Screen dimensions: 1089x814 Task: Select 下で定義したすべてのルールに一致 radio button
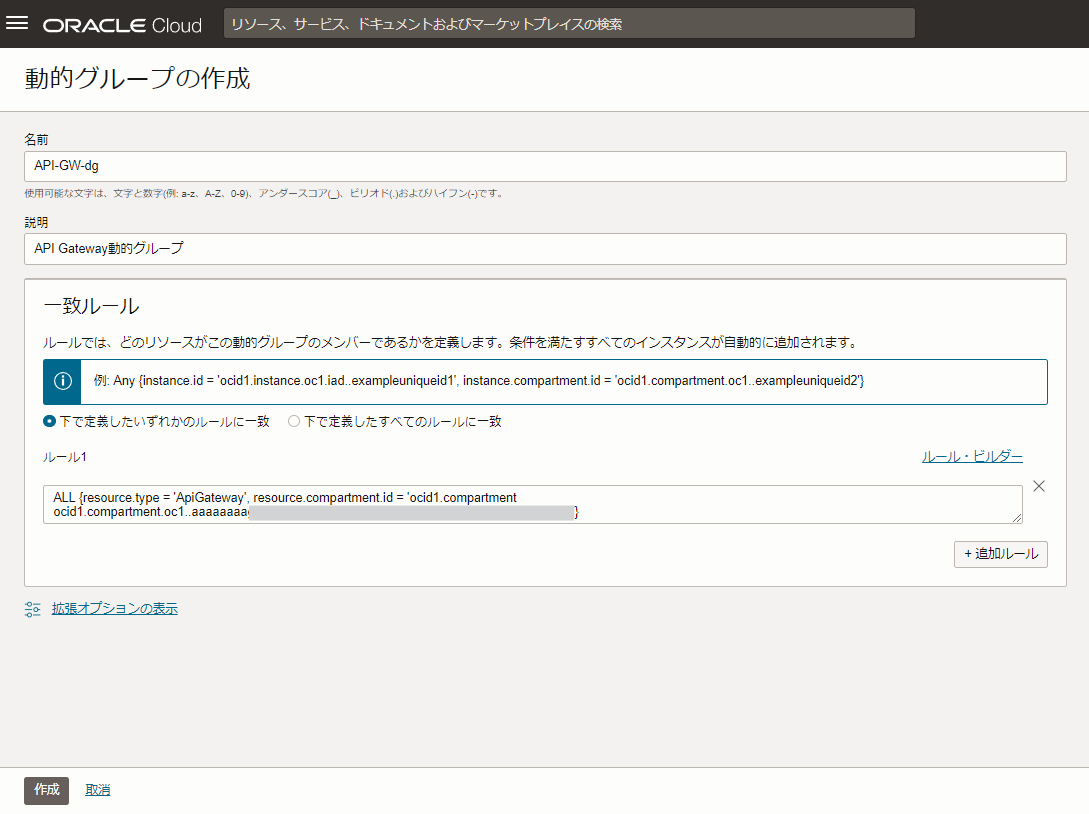point(294,421)
